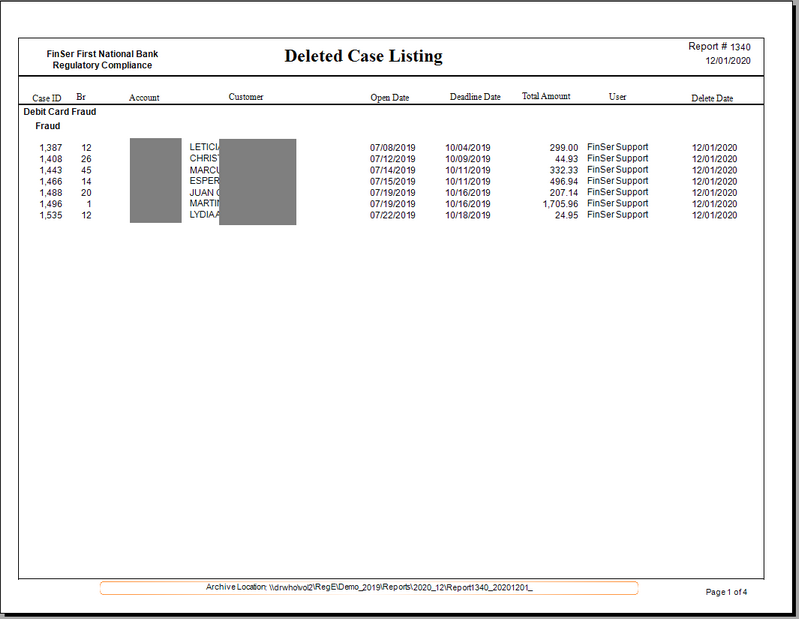Click the Open Date column header
The width and height of the screenshot is (799, 619).
[x=390, y=97]
